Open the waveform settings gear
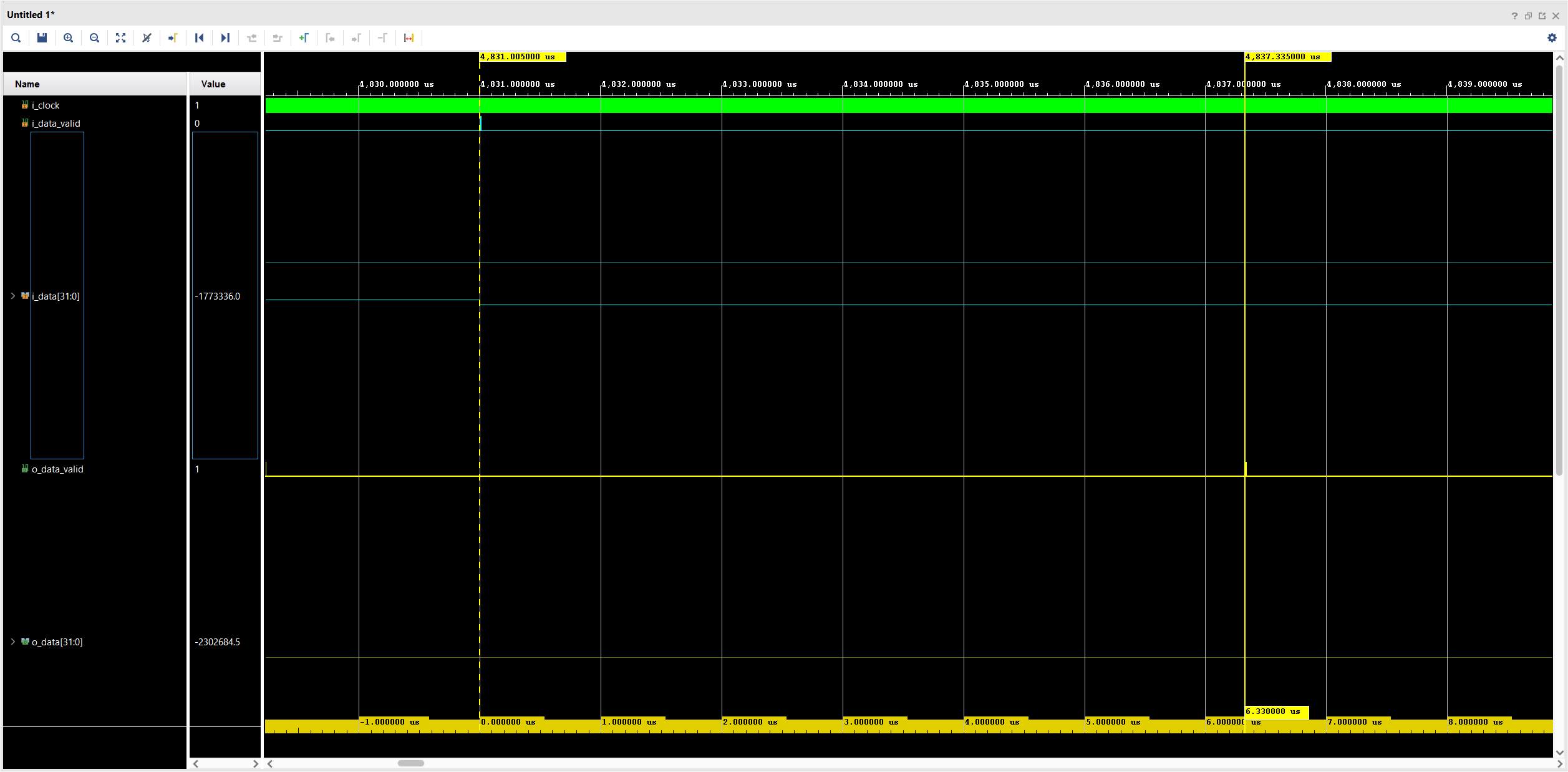Image resolution: width=1568 pixels, height=772 pixels. tap(1551, 38)
